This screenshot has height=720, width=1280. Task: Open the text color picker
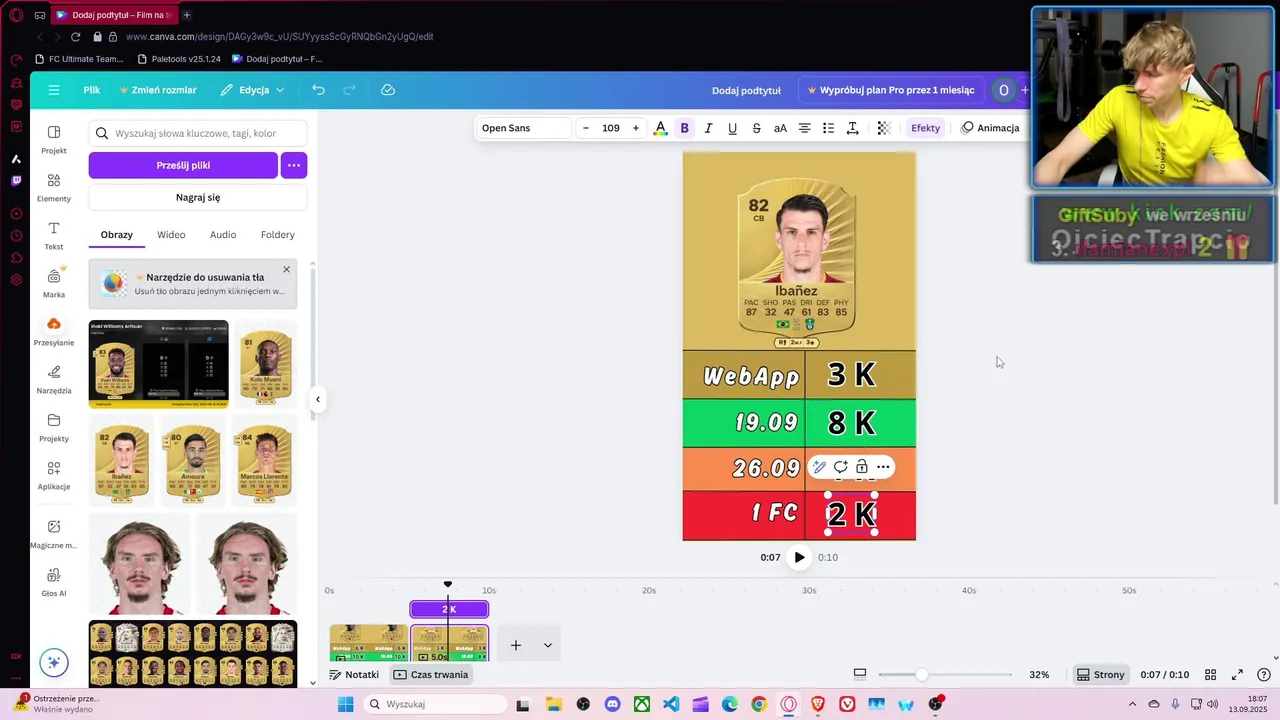(660, 128)
